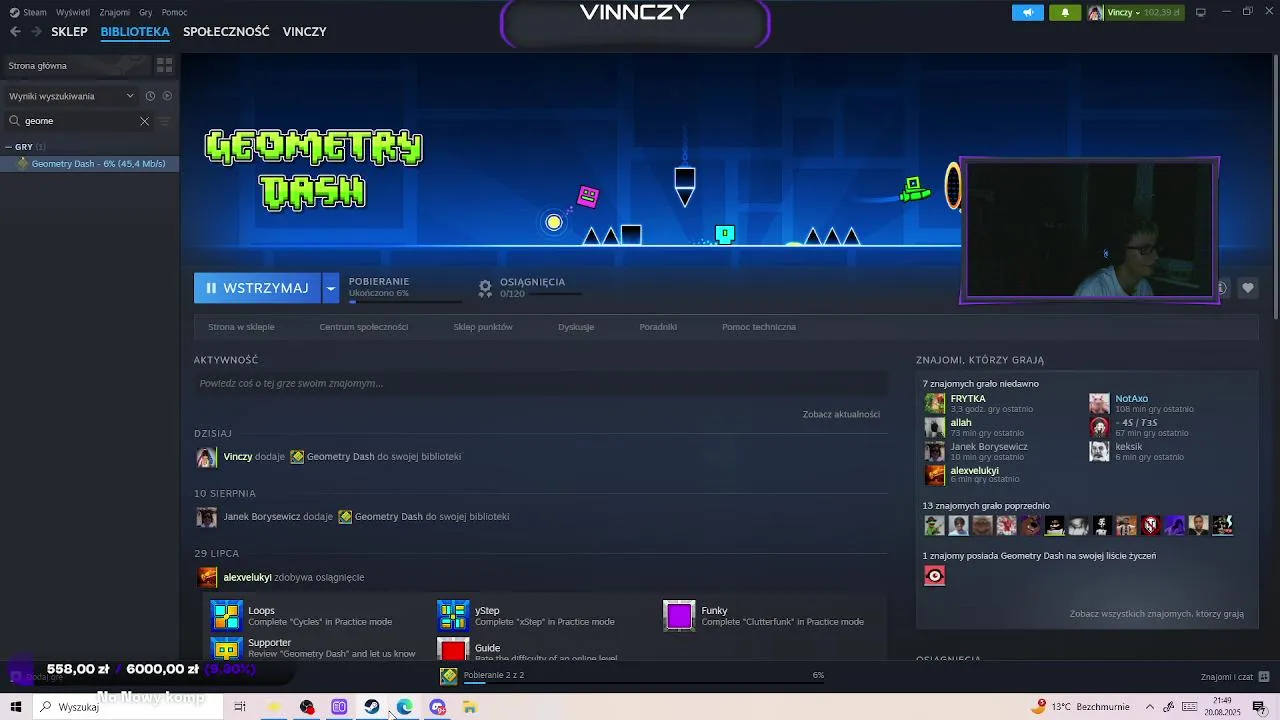The height and width of the screenshot is (720, 1280).
Task: Open the Znajomi menu
Action: click(115, 13)
